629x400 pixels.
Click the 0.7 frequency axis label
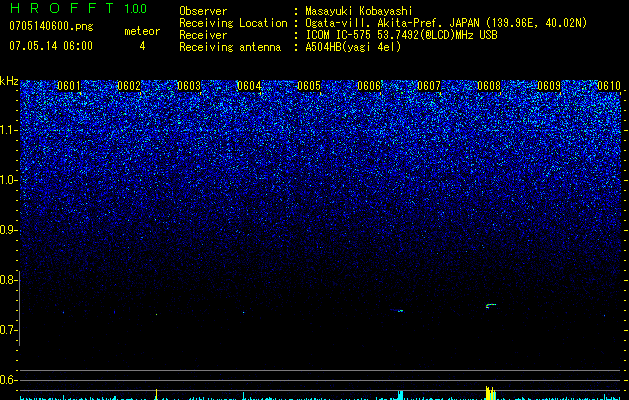point(9,330)
